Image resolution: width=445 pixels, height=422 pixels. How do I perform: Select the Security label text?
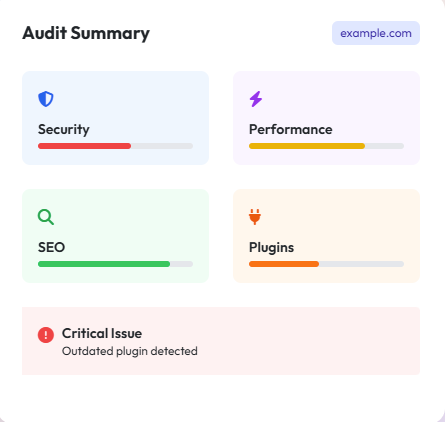tap(64, 129)
